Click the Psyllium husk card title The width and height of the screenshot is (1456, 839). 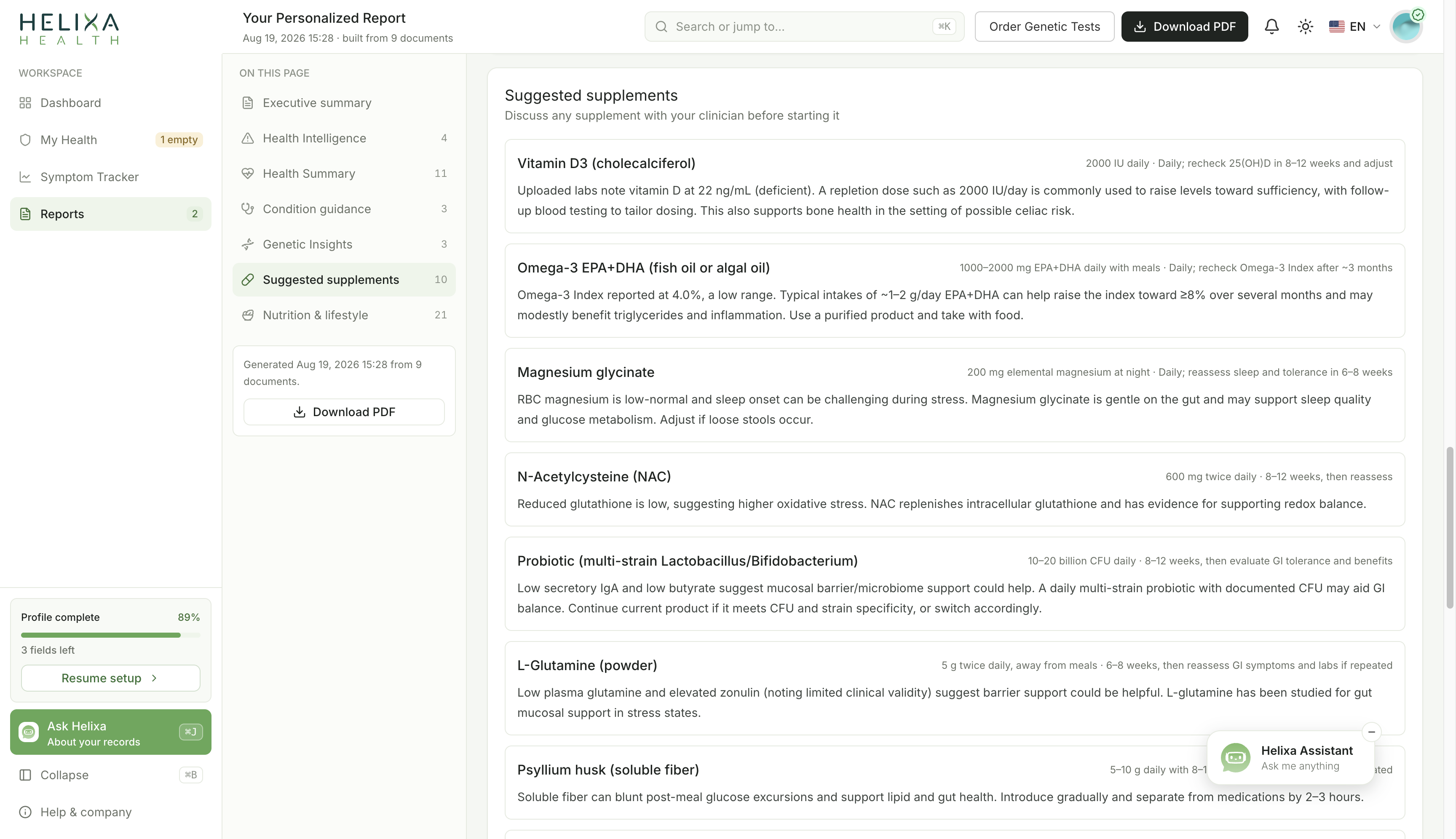point(608,770)
